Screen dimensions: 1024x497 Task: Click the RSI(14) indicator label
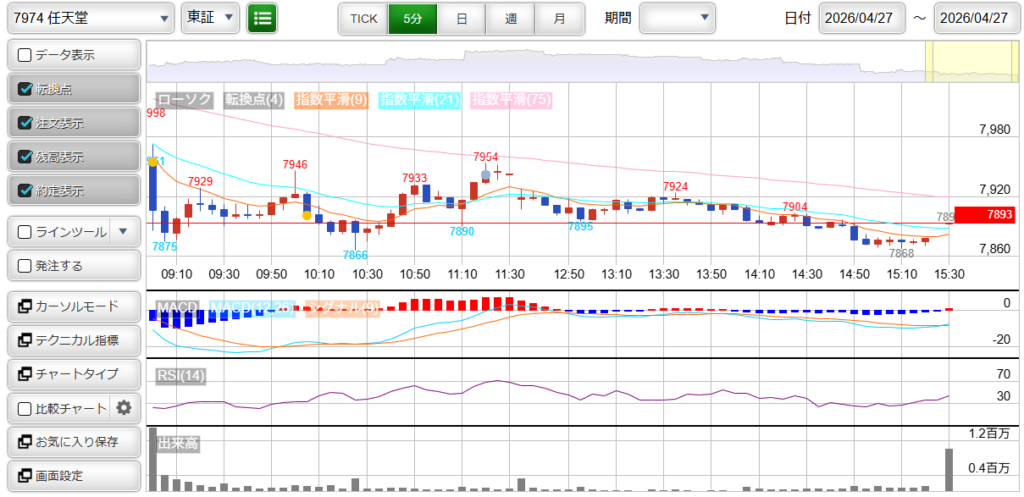[181, 375]
